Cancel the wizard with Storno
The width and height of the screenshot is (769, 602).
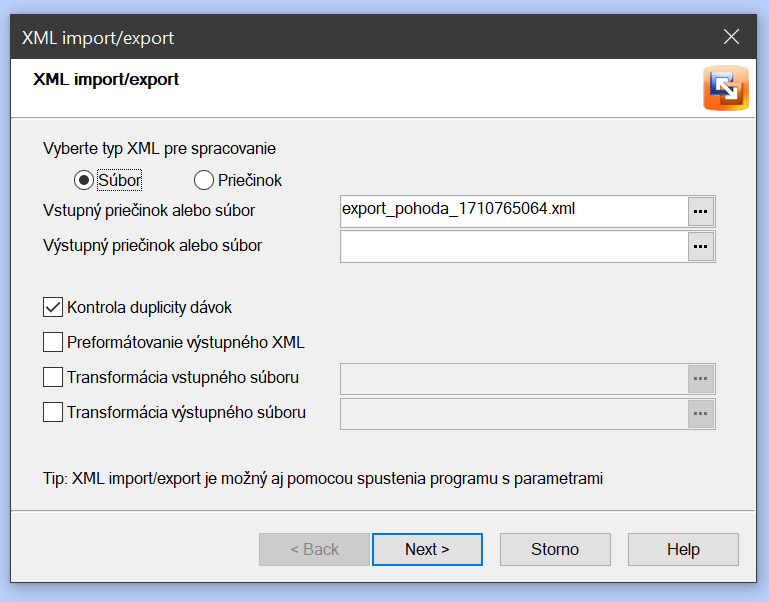[555, 549]
